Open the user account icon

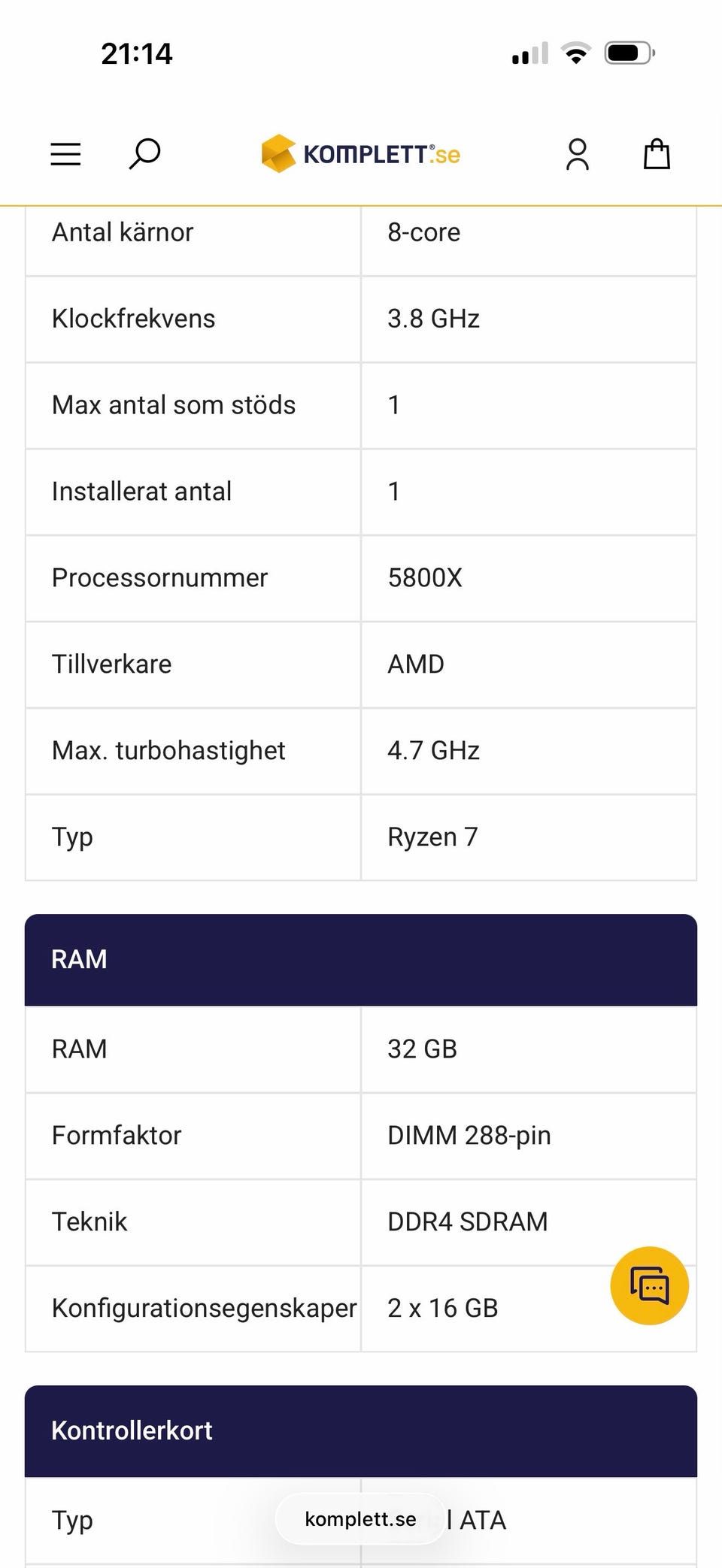(x=577, y=154)
